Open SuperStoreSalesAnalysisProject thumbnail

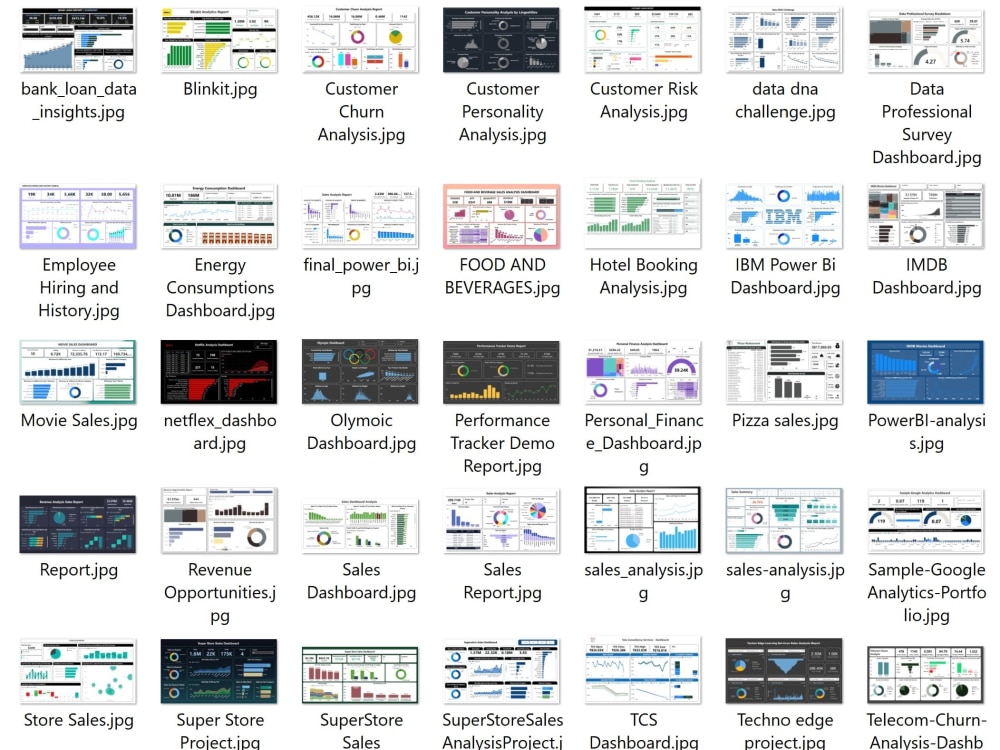point(502,671)
